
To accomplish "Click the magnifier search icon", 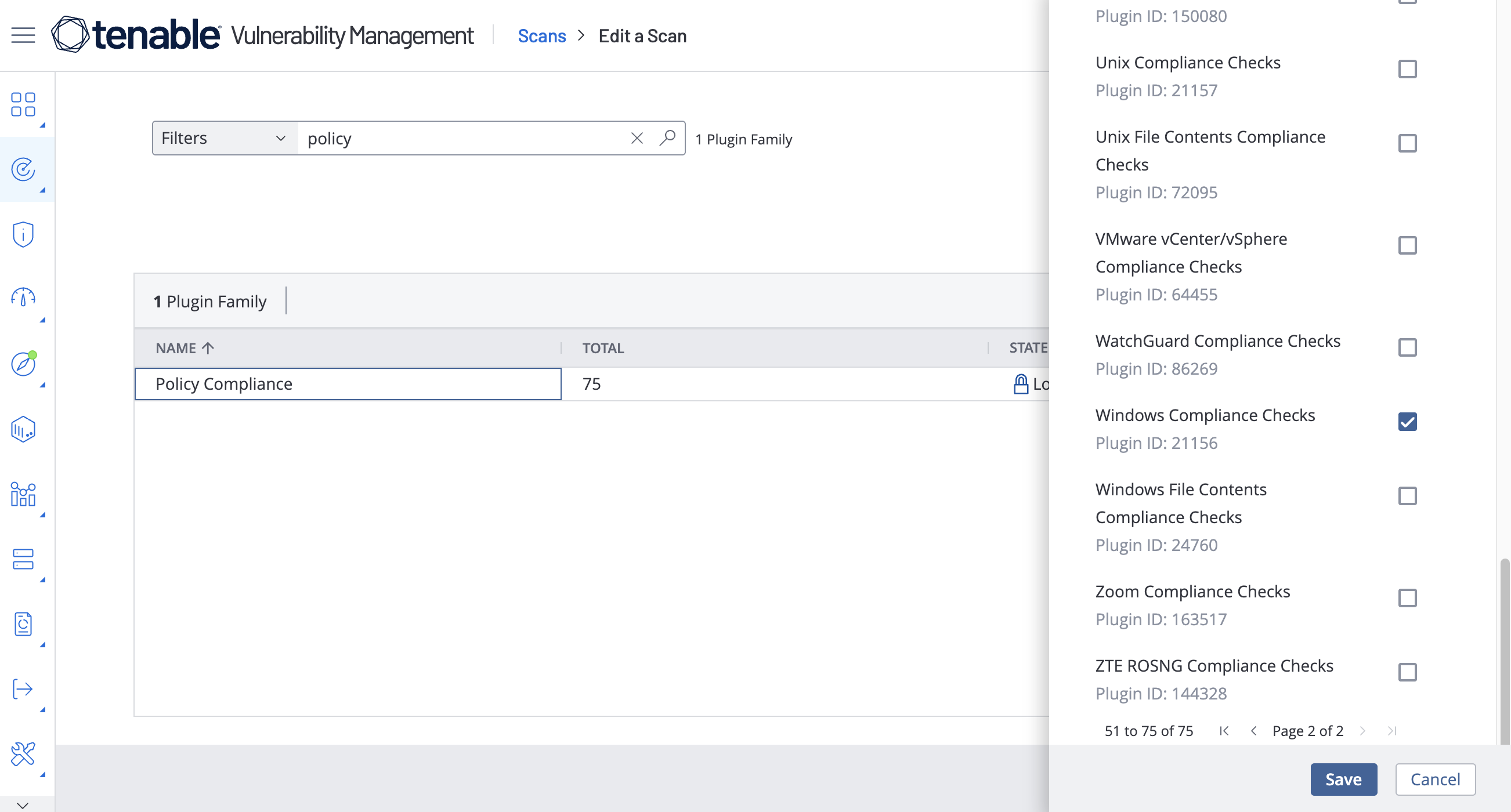I will click(667, 139).
